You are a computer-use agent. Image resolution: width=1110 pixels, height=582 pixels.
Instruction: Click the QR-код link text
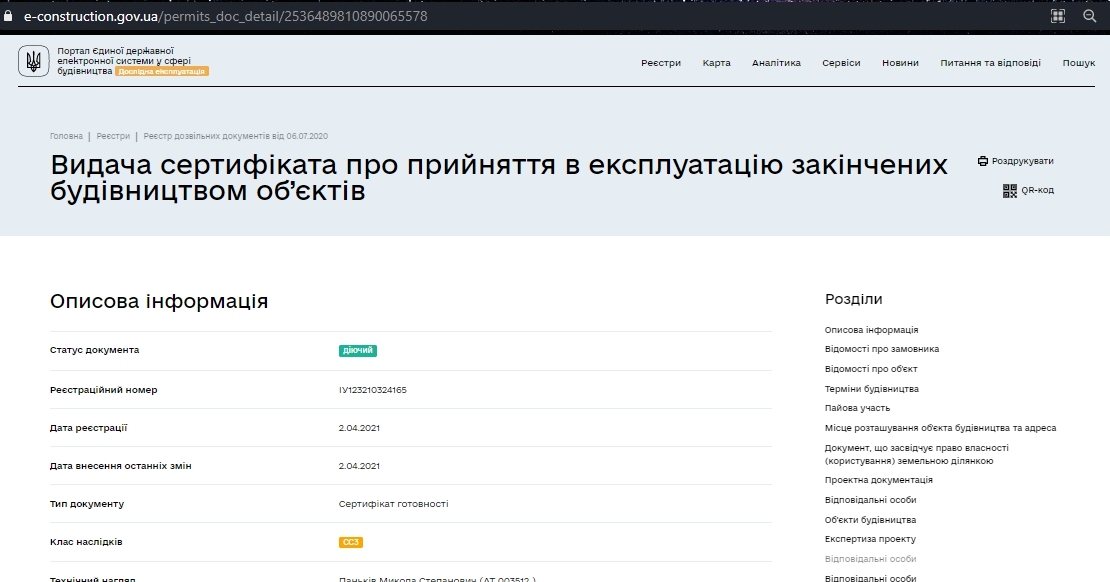point(1038,190)
